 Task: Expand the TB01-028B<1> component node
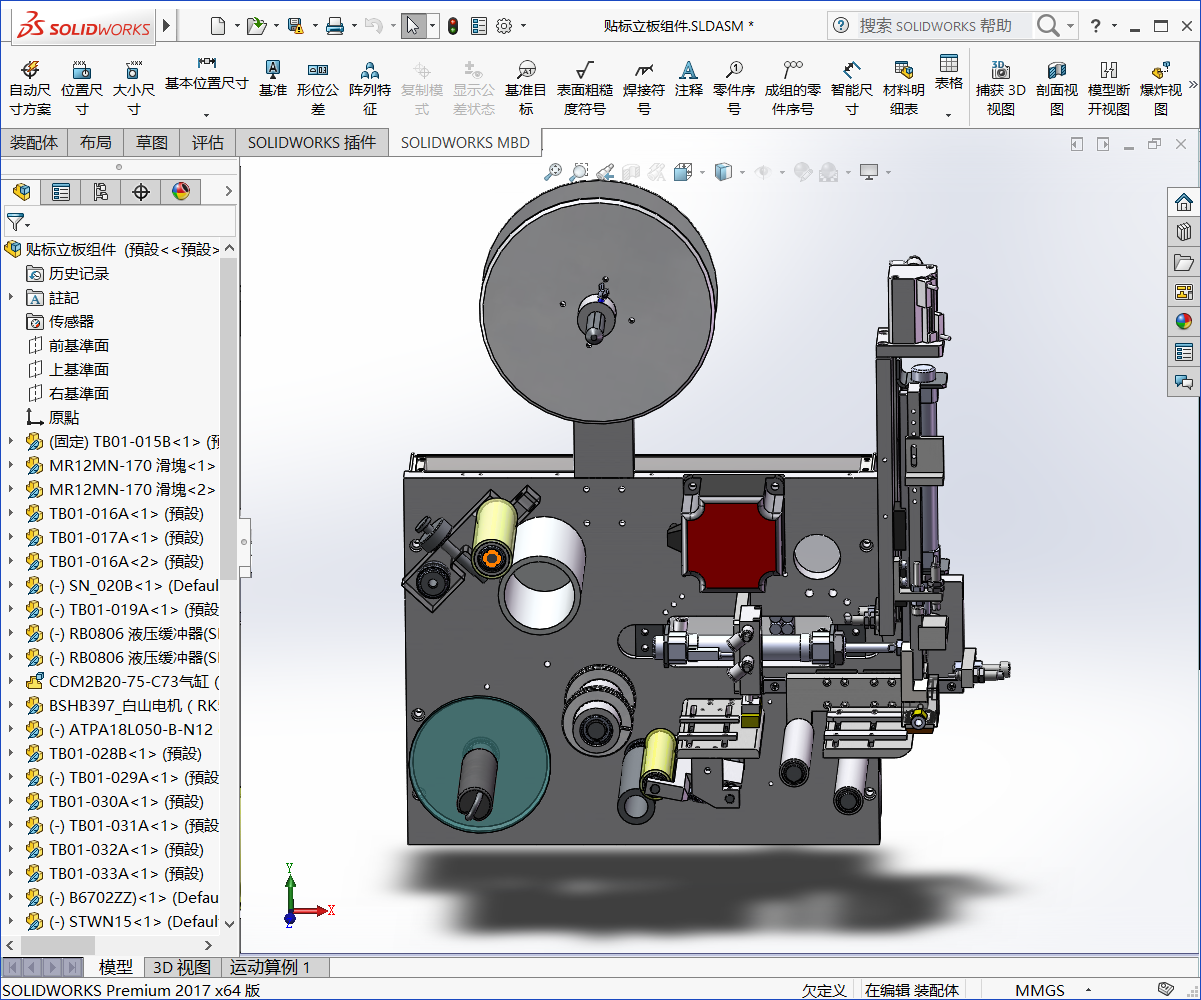(x=11, y=753)
